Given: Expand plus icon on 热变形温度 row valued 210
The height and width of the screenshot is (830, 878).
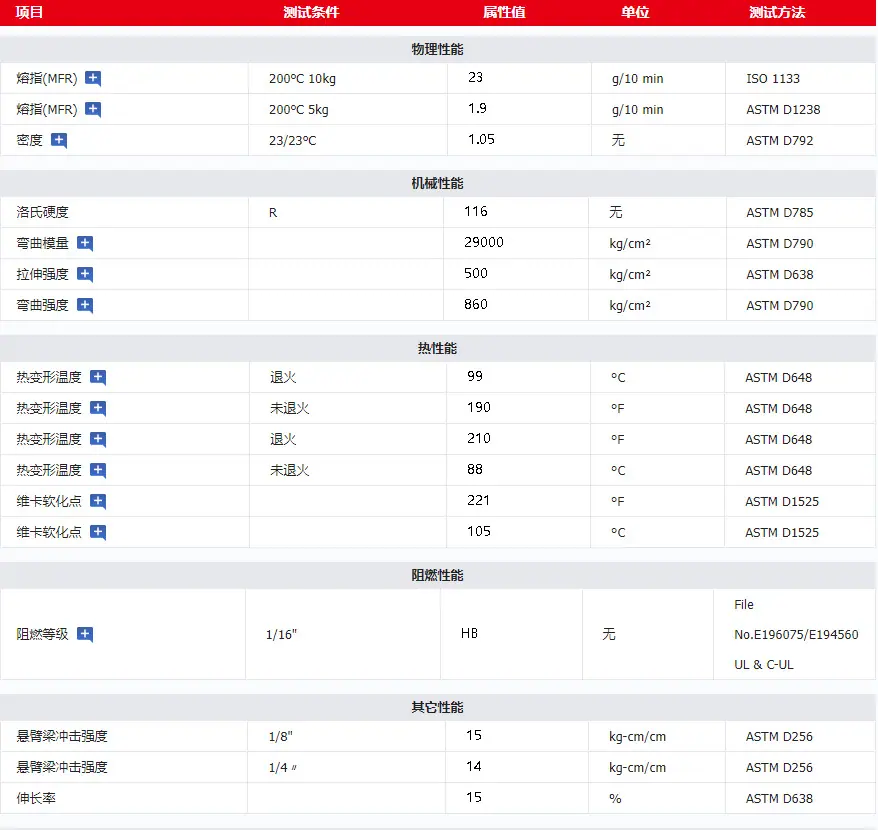Looking at the screenshot, I should point(98,439).
